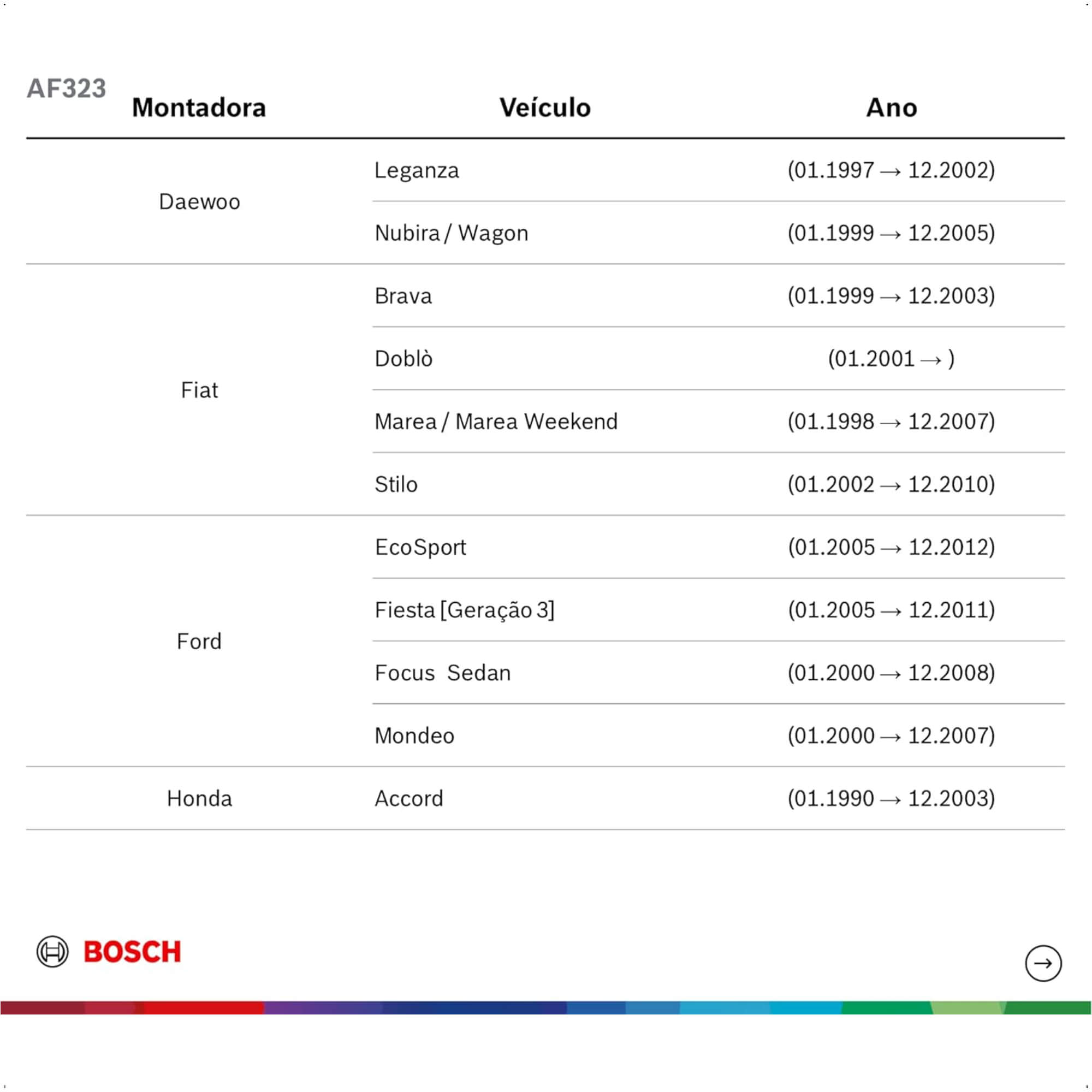1092x1092 pixels.
Task: Select year range 01.1997 → 12.2002
Action: [x=892, y=170]
